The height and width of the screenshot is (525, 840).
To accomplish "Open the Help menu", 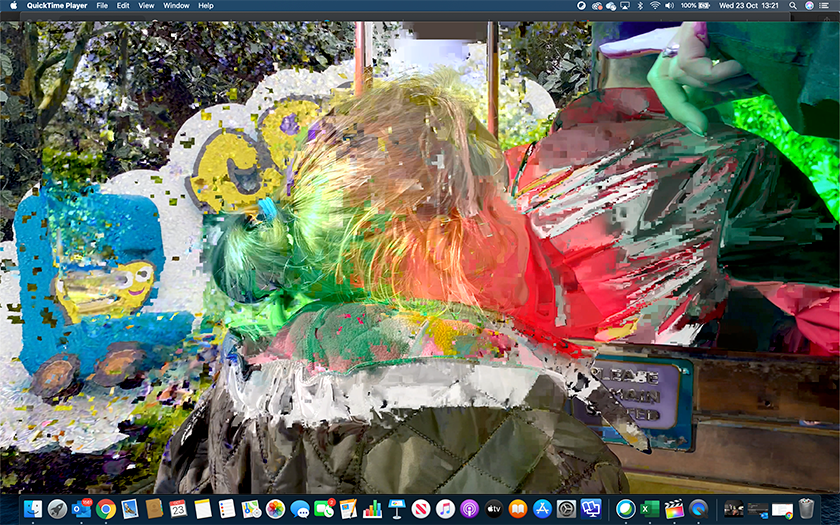I will (206, 5).
